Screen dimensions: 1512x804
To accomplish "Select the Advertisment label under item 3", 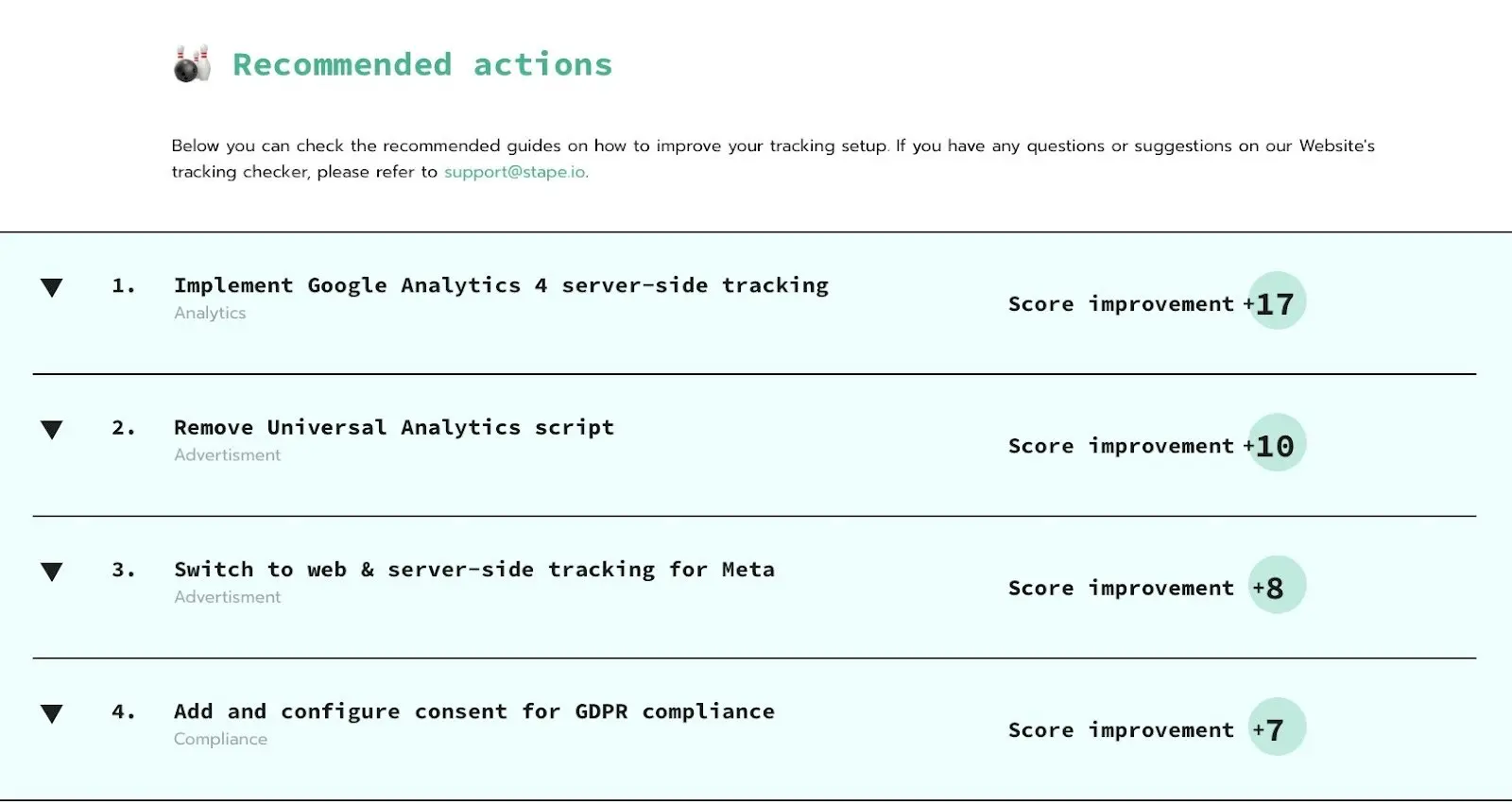I will pyautogui.click(x=227, y=596).
